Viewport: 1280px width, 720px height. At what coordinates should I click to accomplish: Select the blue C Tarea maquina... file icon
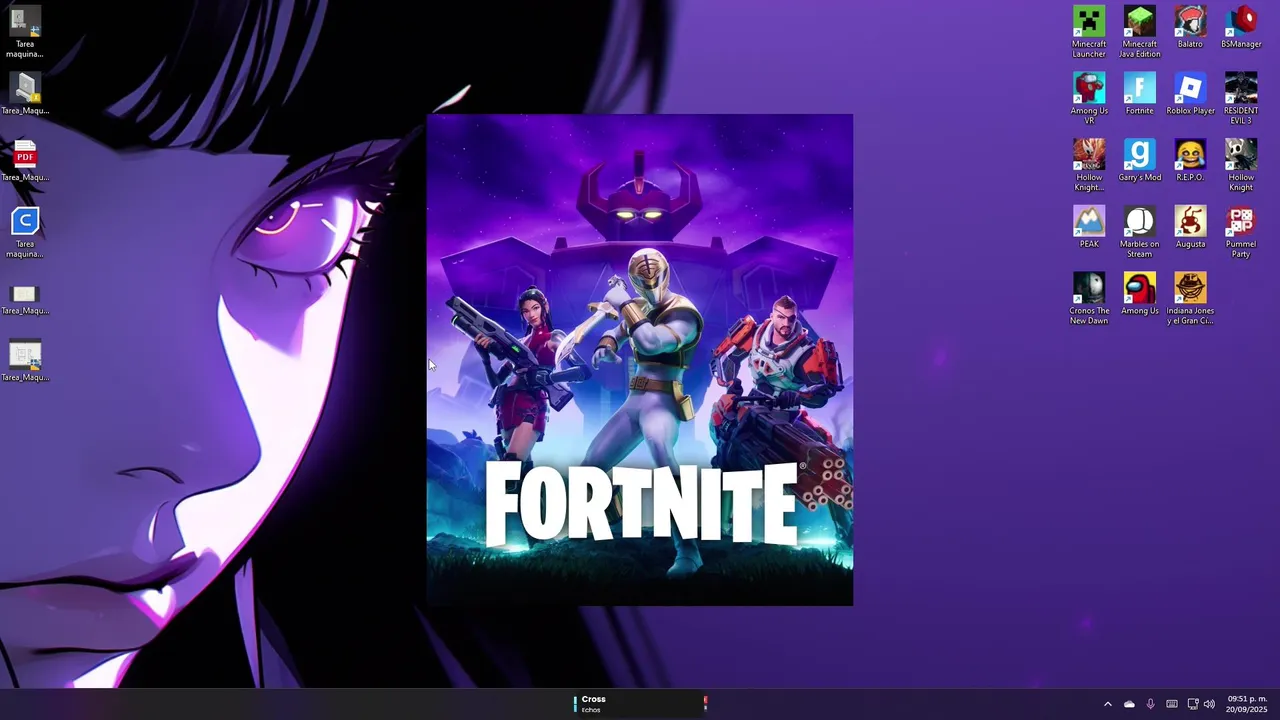coord(25,232)
